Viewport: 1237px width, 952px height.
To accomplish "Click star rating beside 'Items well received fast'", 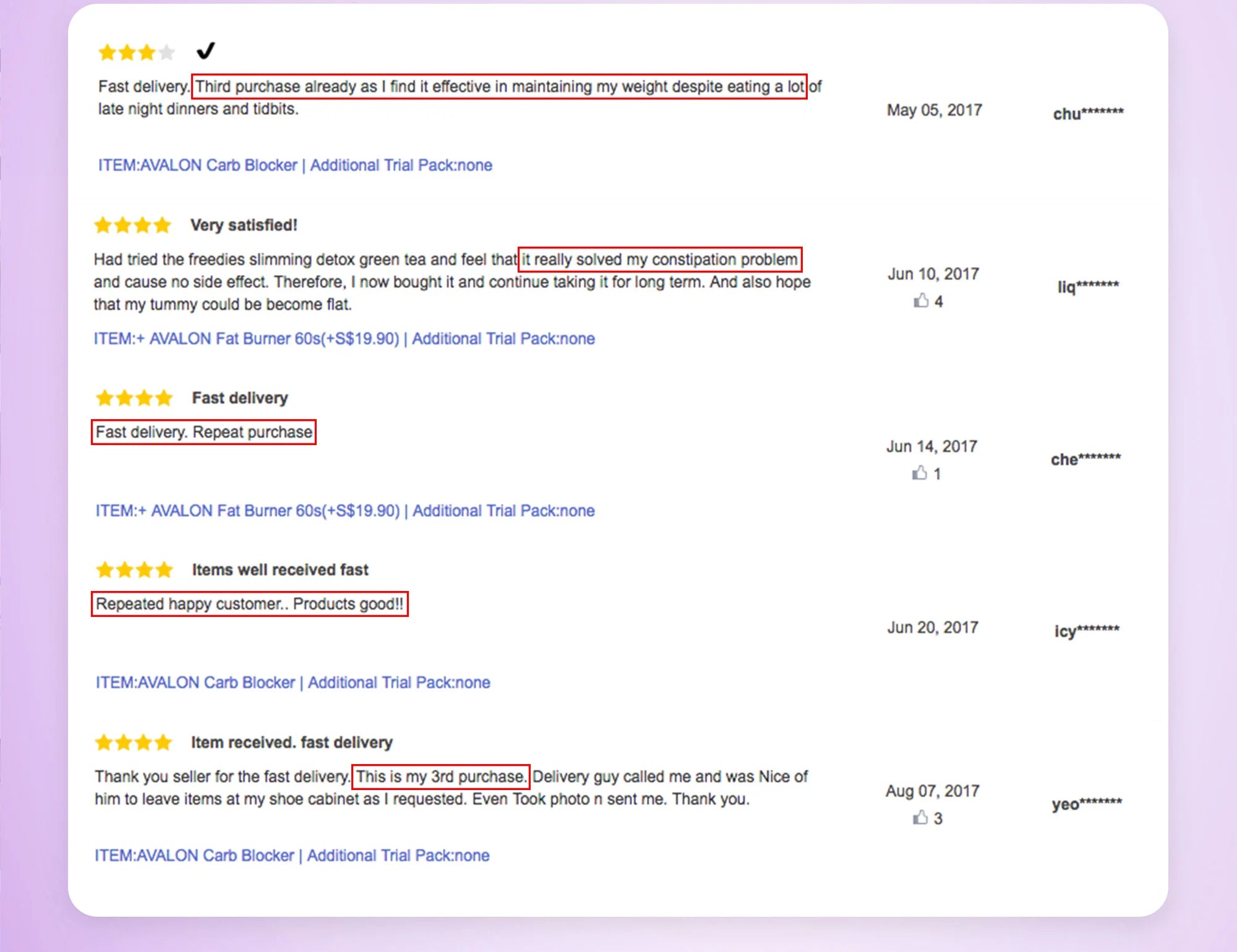I will (134, 569).
